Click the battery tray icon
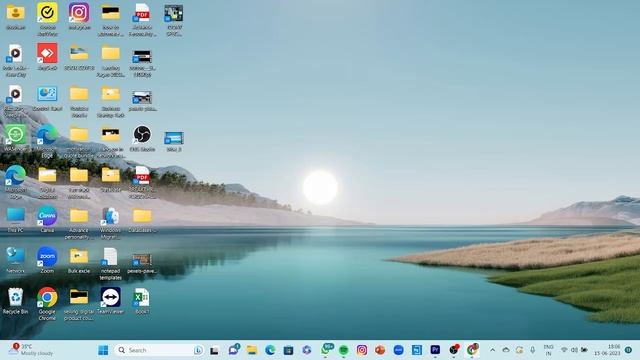The image size is (640, 360). [x=584, y=350]
